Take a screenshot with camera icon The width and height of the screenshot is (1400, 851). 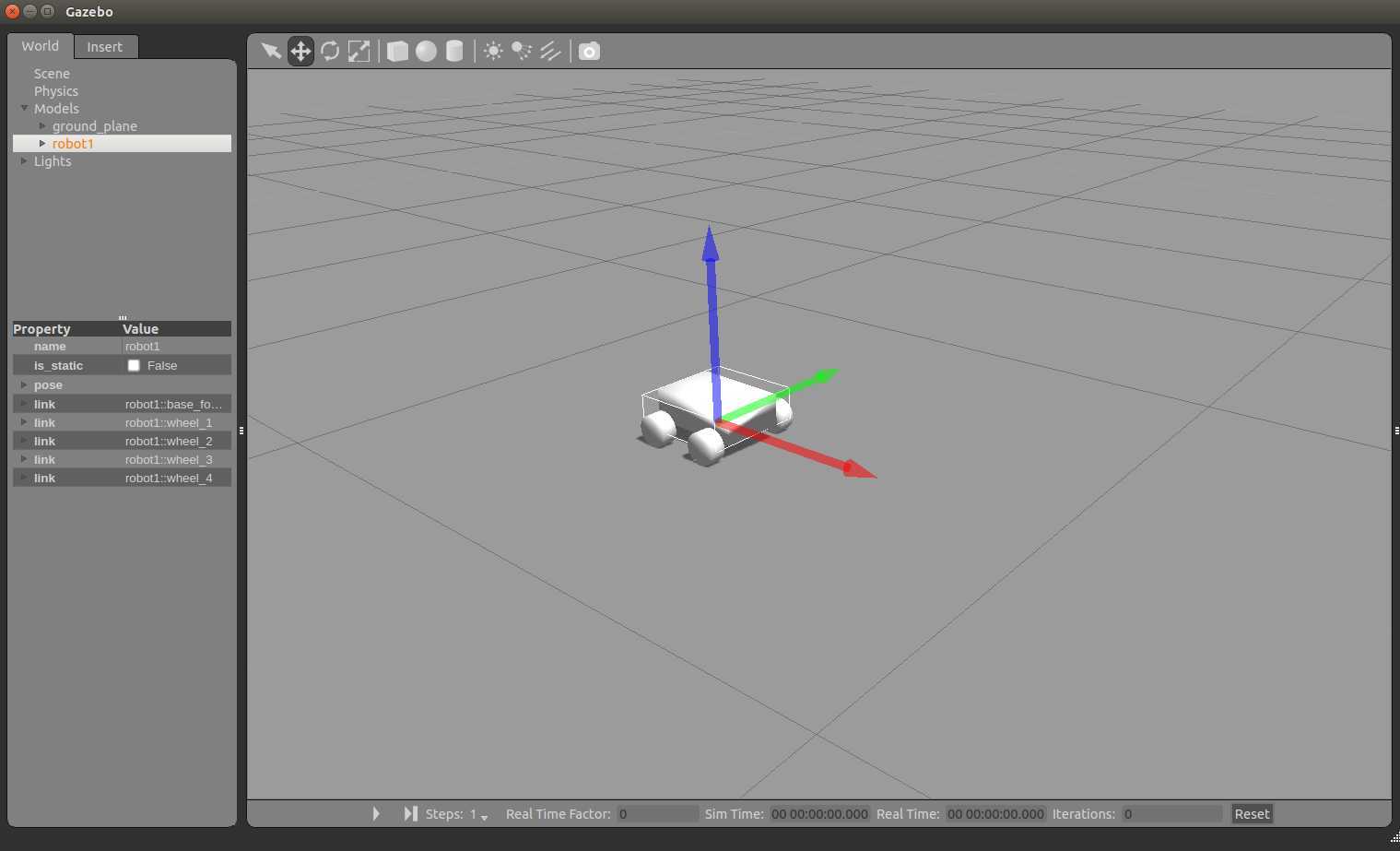tap(589, 51)
